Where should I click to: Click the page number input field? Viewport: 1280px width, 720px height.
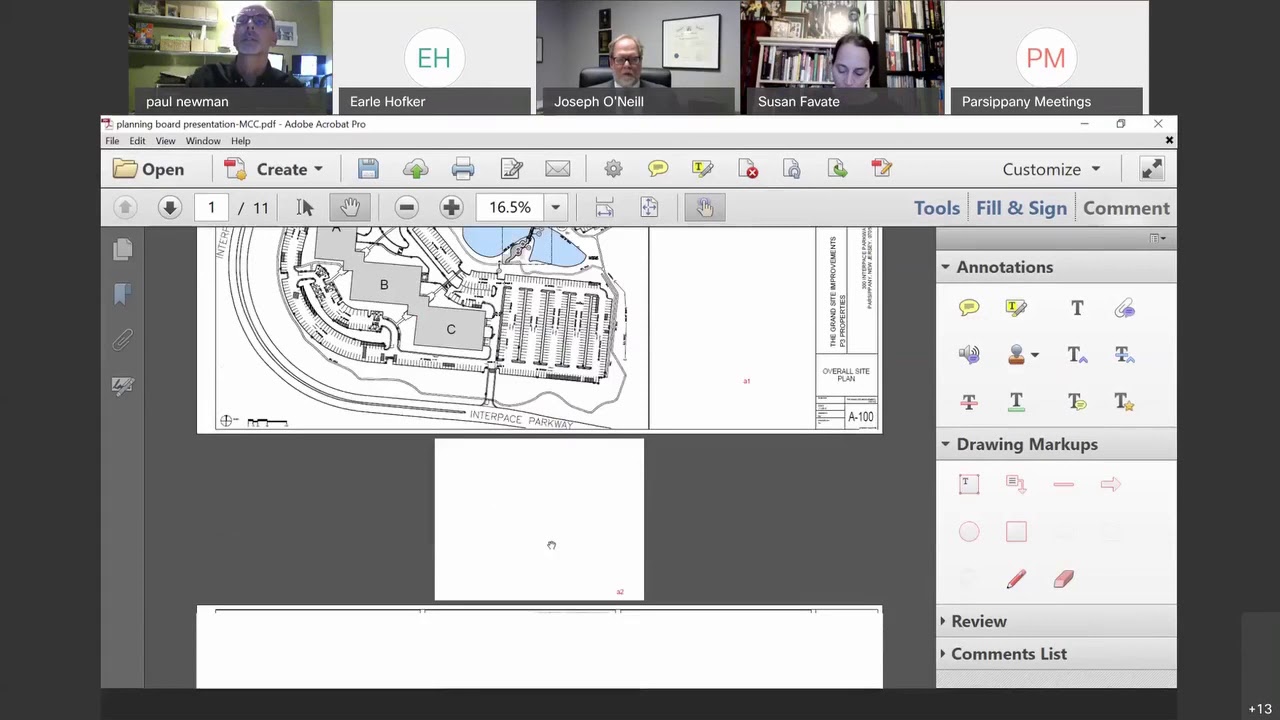click(211, 208)
